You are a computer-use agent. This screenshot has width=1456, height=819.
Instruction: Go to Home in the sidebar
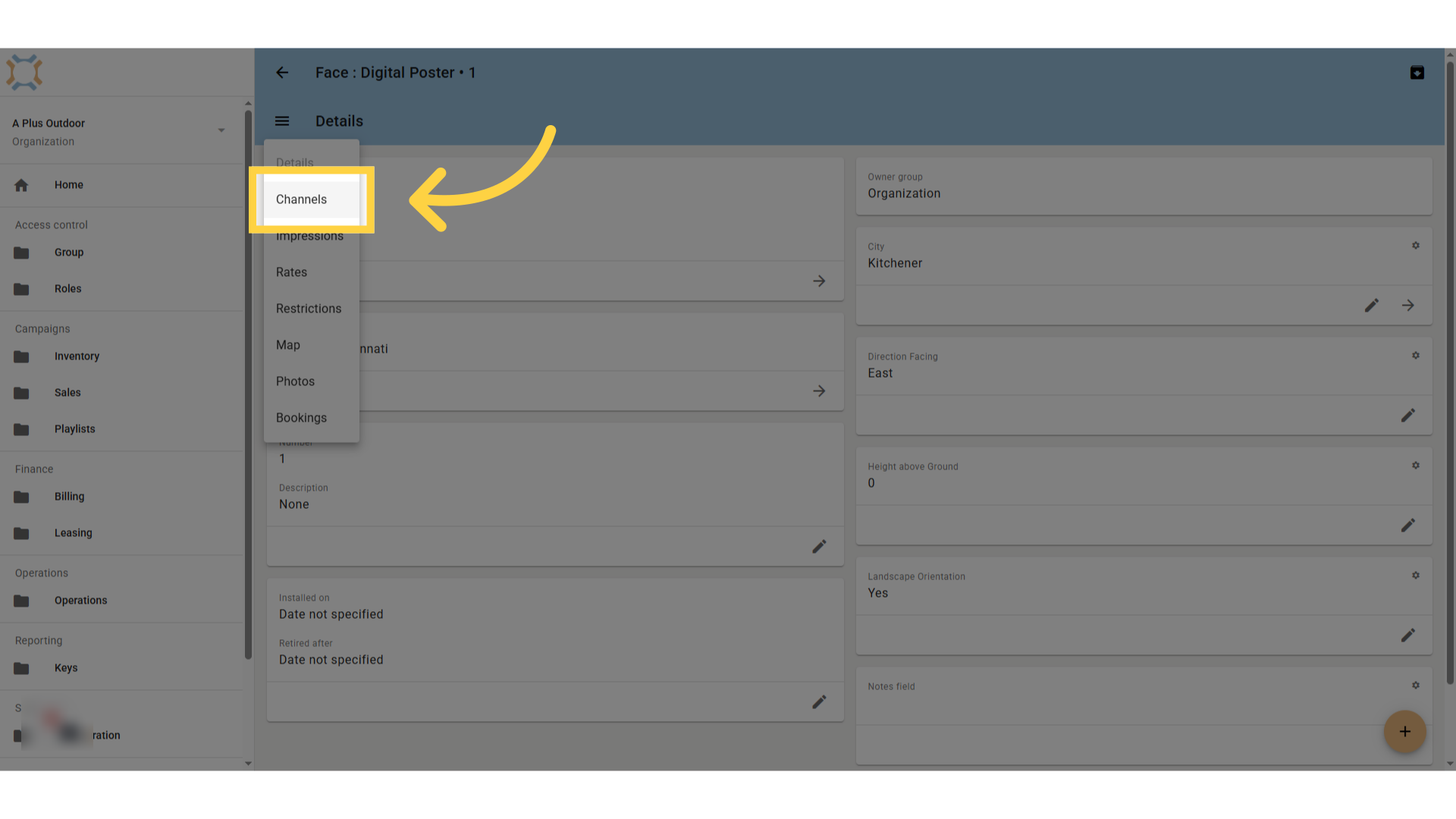coord(121,185)
